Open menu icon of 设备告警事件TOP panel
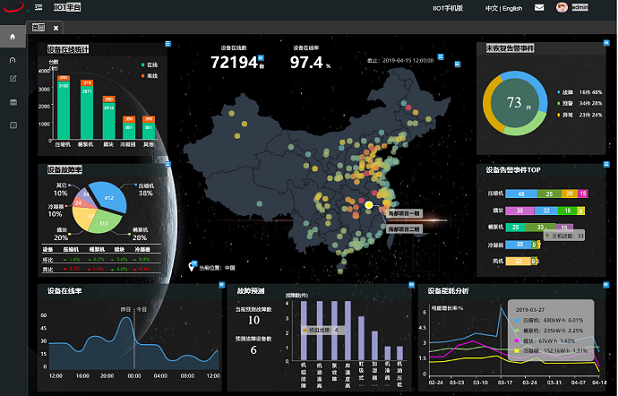 606,164
